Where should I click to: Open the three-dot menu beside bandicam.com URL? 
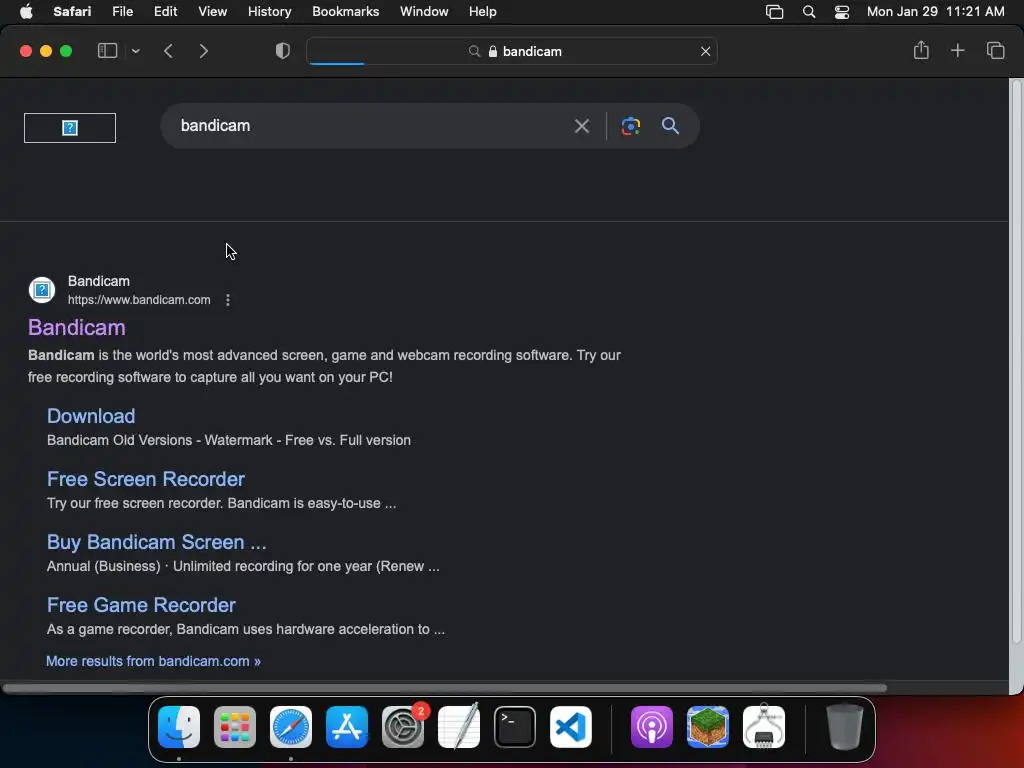click(x=227, y=300)
